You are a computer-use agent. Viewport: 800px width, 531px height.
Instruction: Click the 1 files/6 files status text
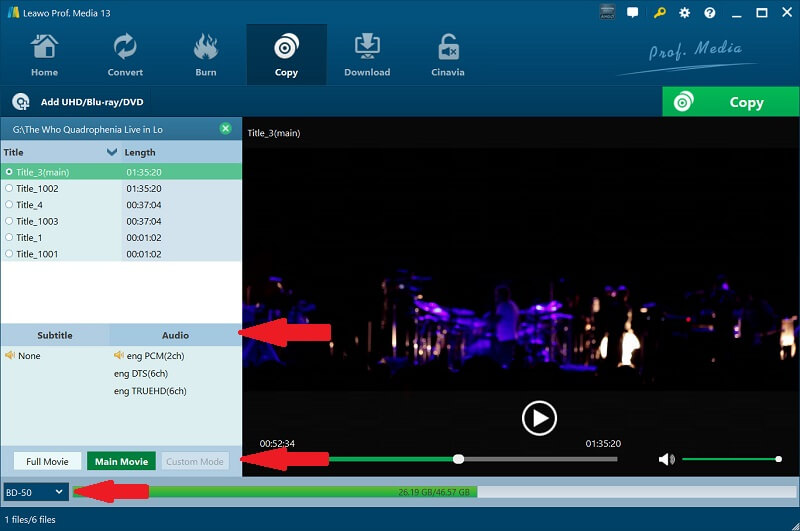[x=30, y=519]
